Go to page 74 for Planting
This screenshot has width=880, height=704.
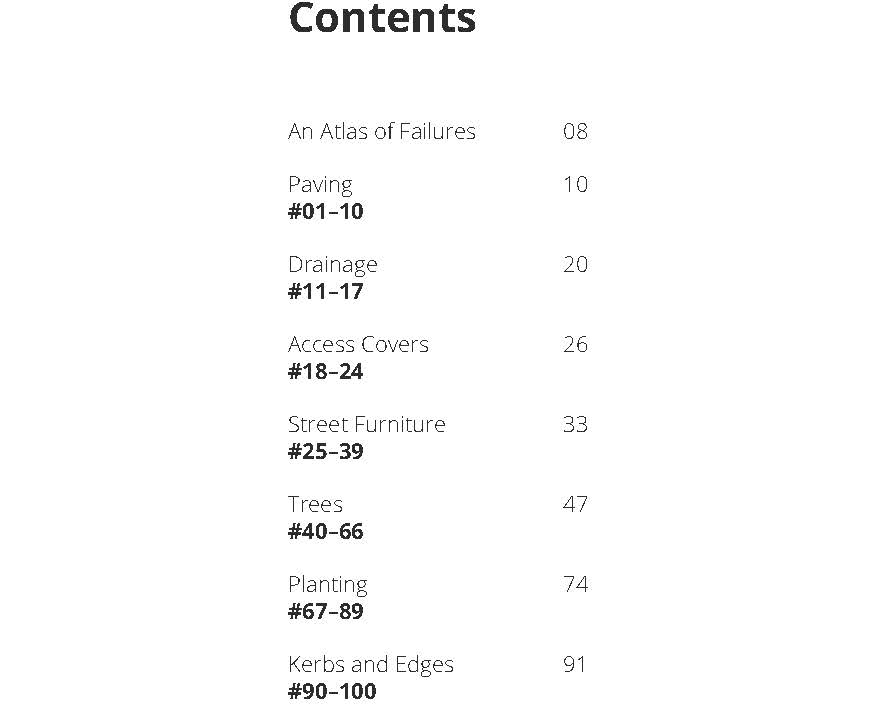575,584
